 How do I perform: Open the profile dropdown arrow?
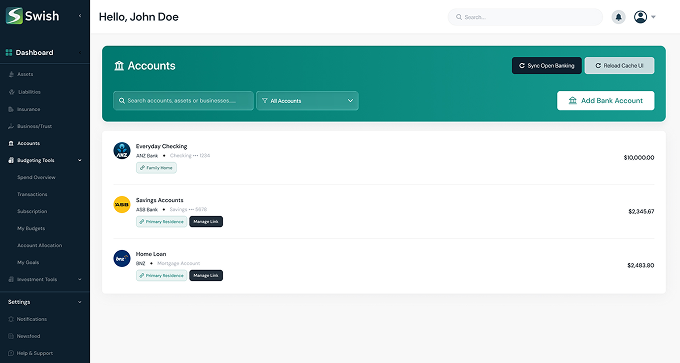coord(653,17)
